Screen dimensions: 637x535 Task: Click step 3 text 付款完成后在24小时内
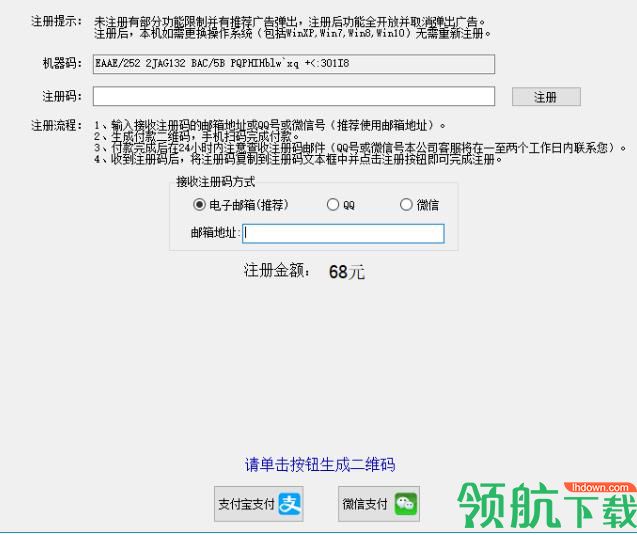[166, 148]
